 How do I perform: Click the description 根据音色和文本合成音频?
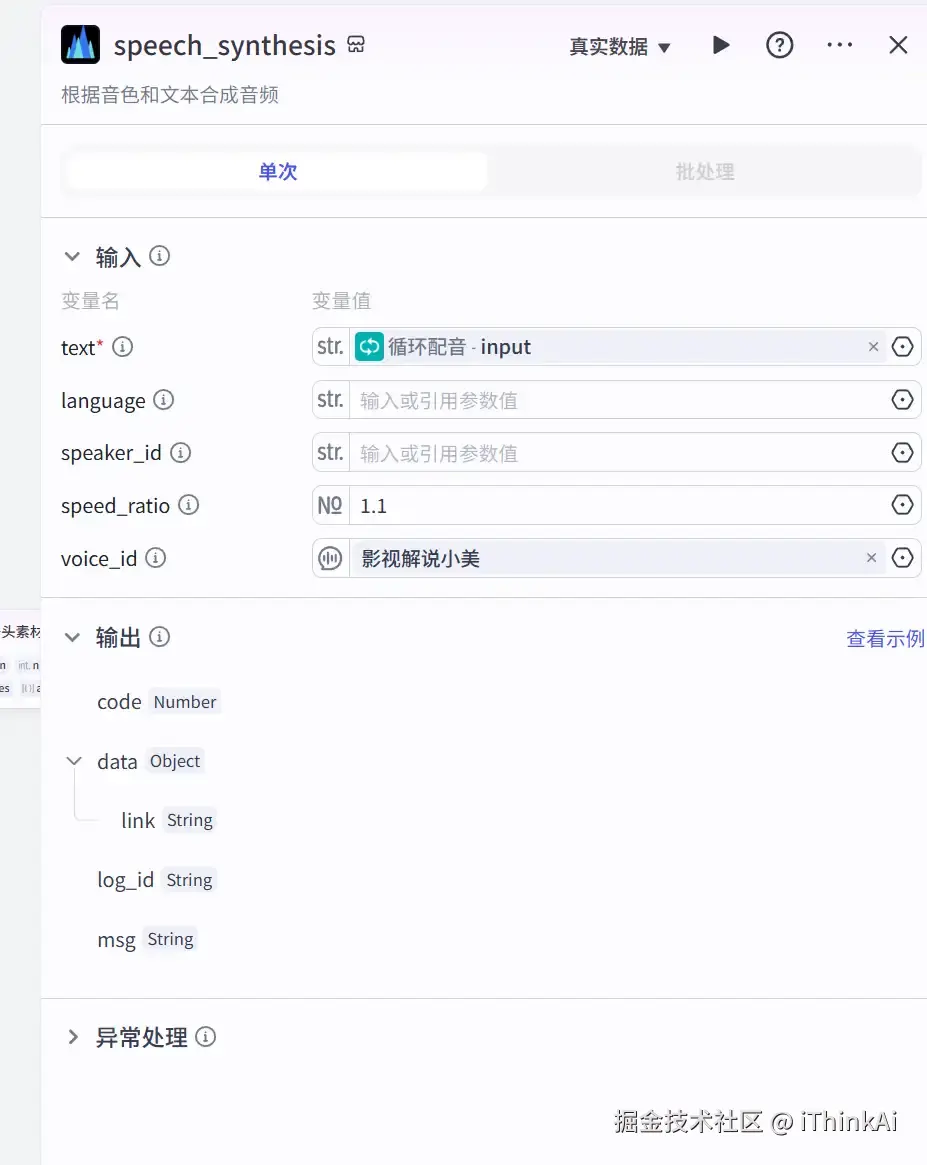tap(169, 95)
